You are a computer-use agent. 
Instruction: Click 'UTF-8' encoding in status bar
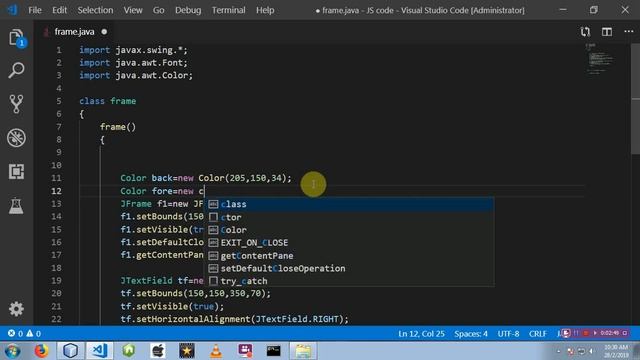(508, 333)
